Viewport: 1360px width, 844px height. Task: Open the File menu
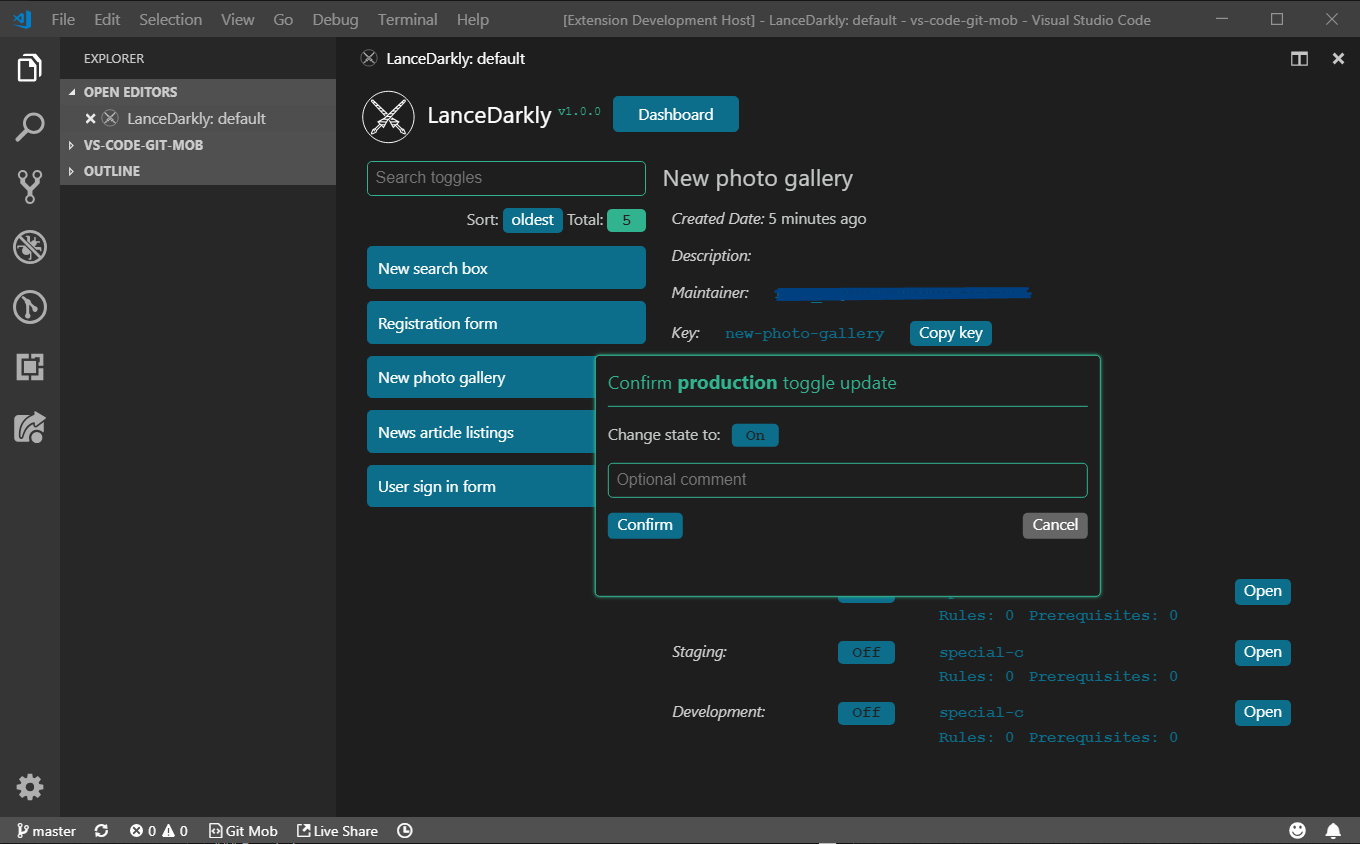coord(63,19)
